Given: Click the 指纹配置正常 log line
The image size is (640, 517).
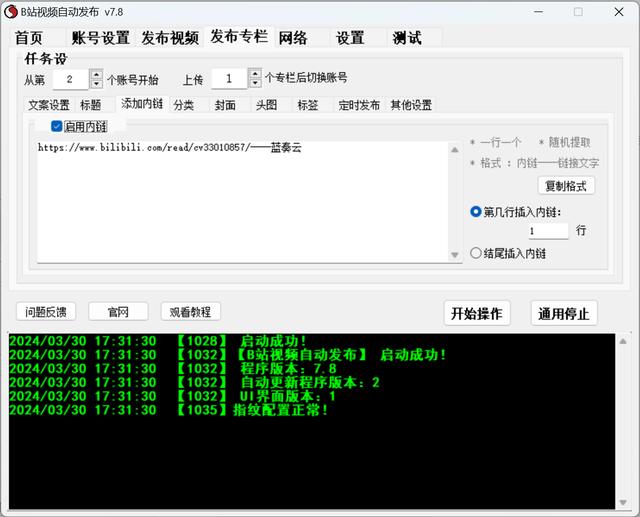Looking at the screenshot, I should (168, 410).
